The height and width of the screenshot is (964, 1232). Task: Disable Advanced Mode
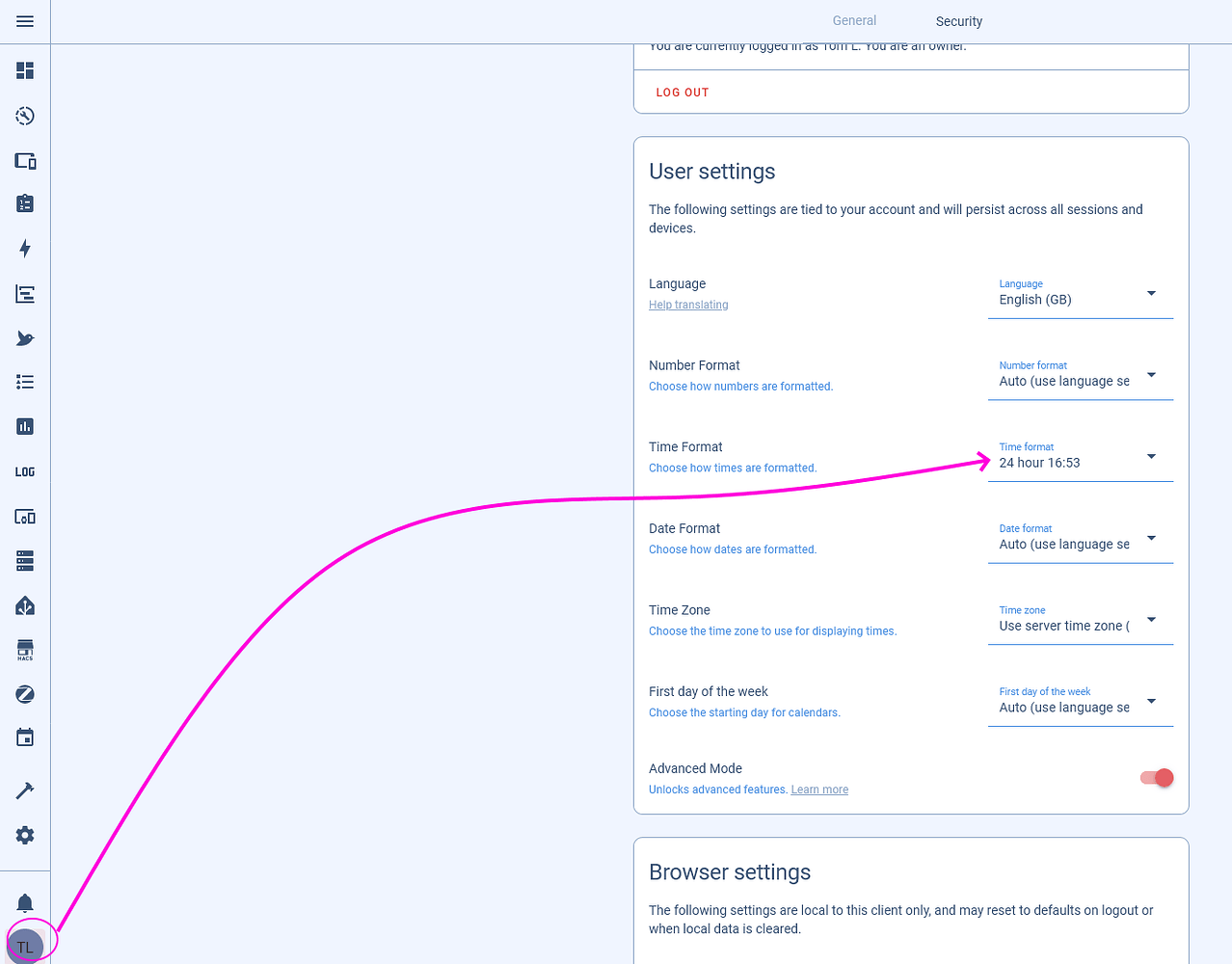1157,777
